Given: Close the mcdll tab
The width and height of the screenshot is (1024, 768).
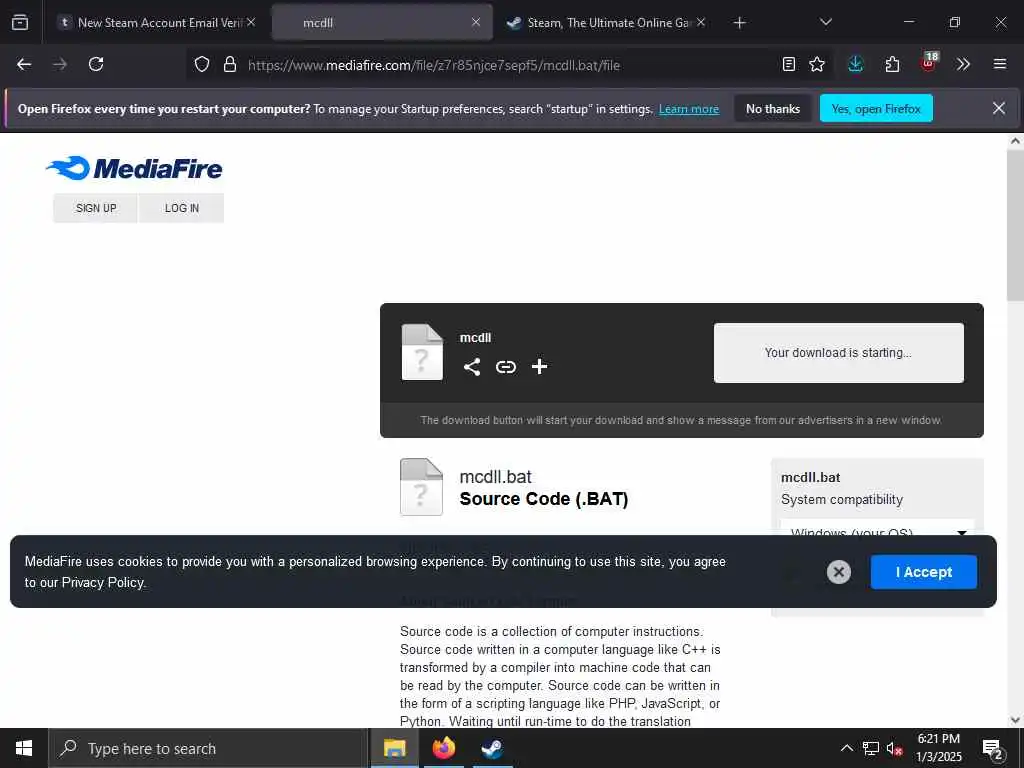Looking at the screenshot, I should [476, 22].
